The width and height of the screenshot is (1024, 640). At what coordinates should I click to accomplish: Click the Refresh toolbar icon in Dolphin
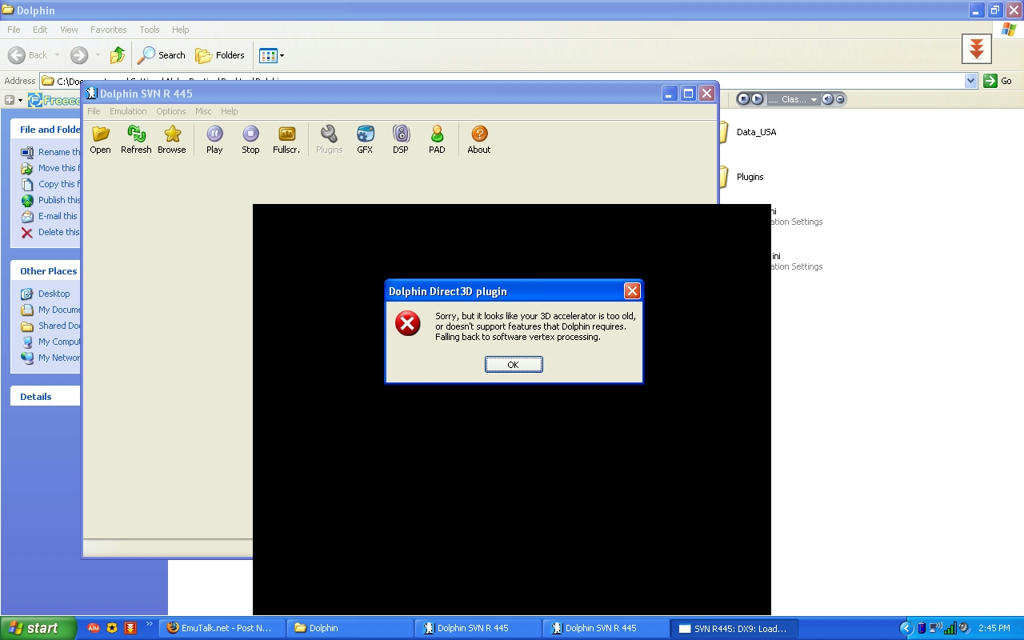[136, 140]
